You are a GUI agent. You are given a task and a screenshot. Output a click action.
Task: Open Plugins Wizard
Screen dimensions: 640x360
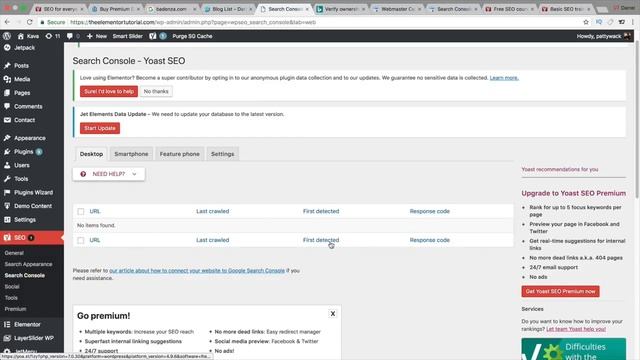[32, 192]
